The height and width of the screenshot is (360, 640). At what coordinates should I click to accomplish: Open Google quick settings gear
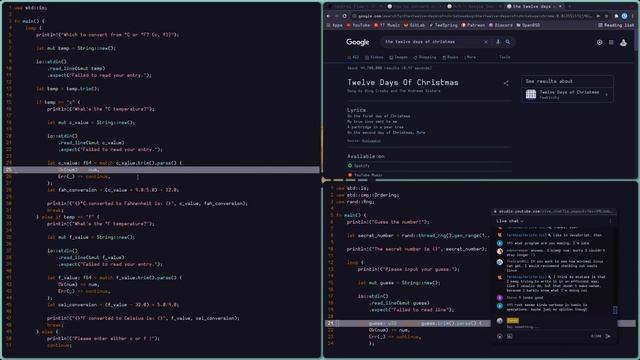(599, 42)
